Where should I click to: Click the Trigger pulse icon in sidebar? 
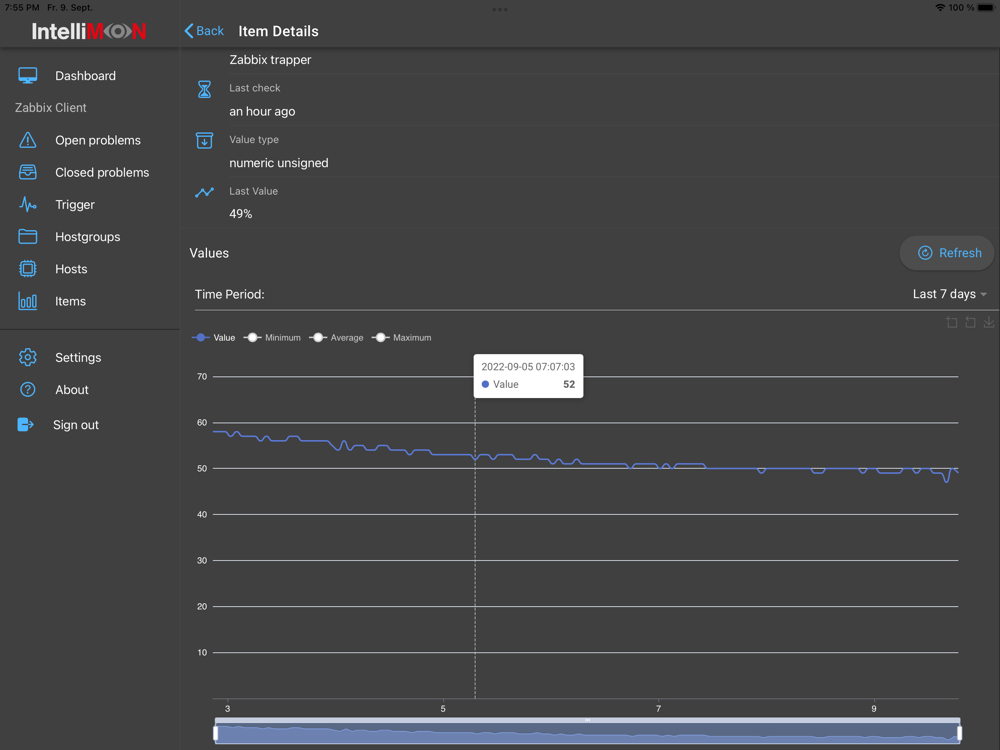[27, 204]
